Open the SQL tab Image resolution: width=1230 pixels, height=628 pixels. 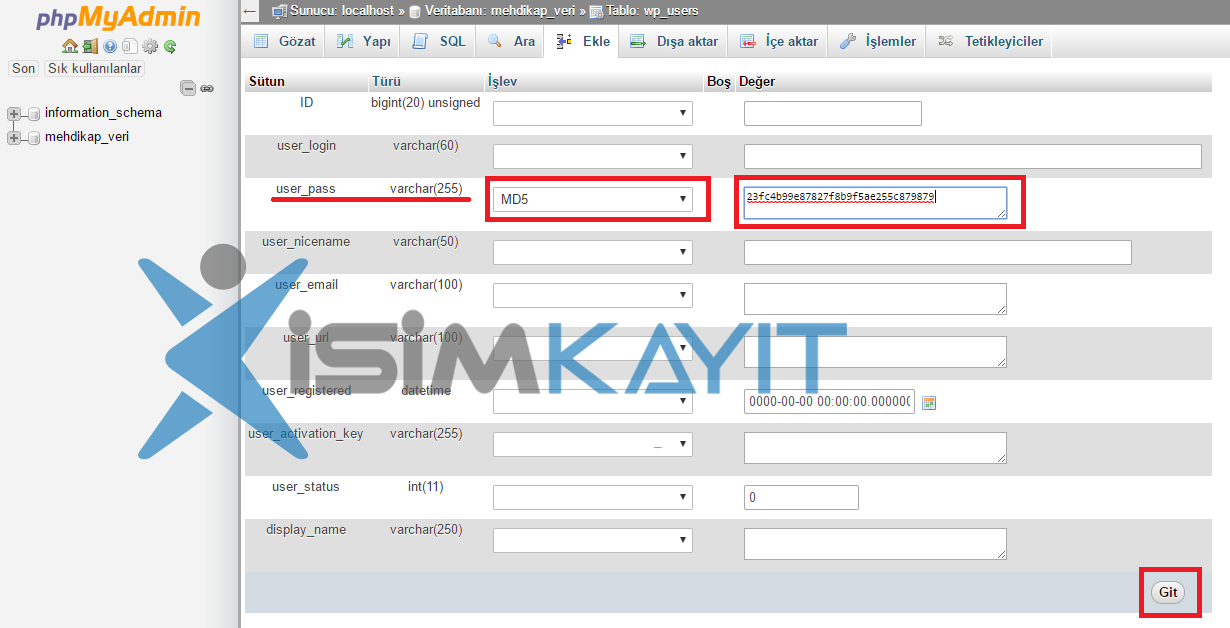coord(439,41)
